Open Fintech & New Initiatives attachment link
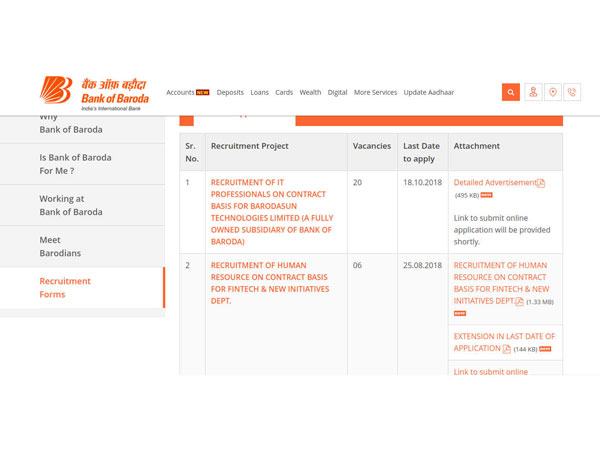 [x=501, y=283]
